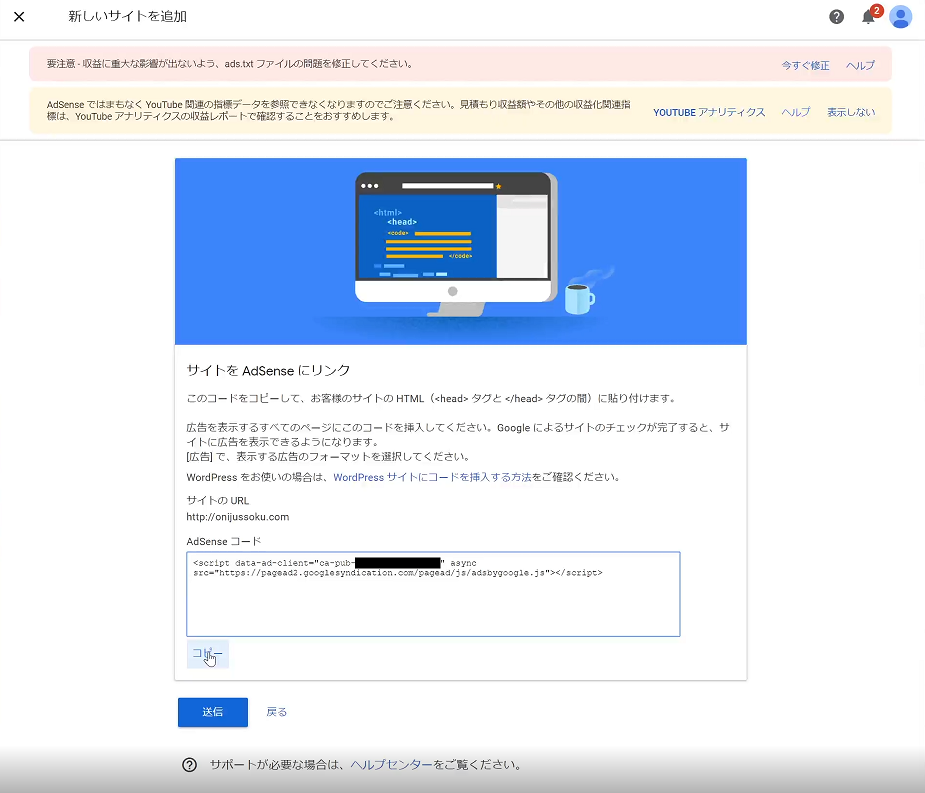Viewport: 925px width, 793px height.
Task: Select the site URL http://onijussoku.com text
Action: pyautogui.click(x=238, y=517)
